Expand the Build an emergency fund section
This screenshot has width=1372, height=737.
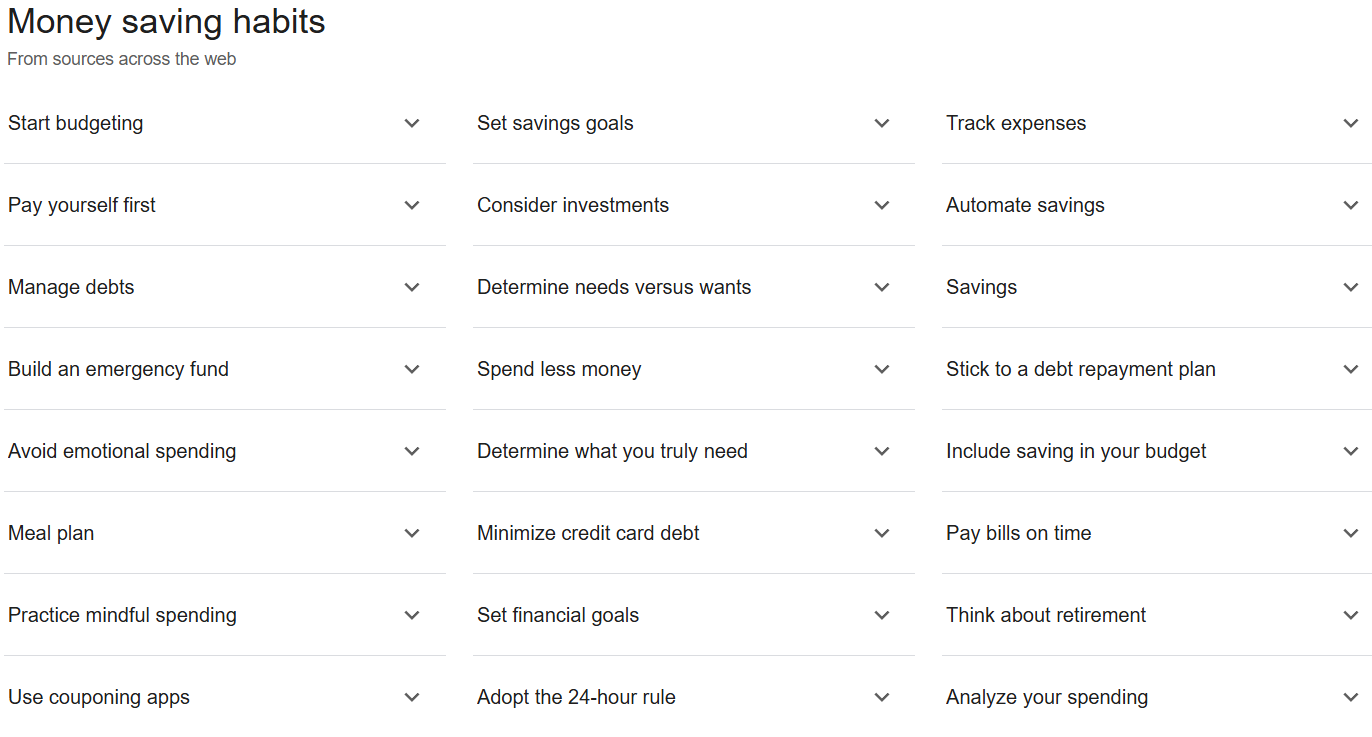(412, 369)
